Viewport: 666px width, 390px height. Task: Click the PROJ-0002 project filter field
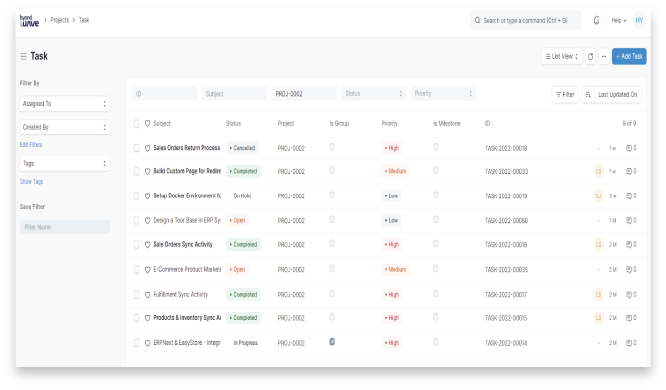click(x=304, y=94)
